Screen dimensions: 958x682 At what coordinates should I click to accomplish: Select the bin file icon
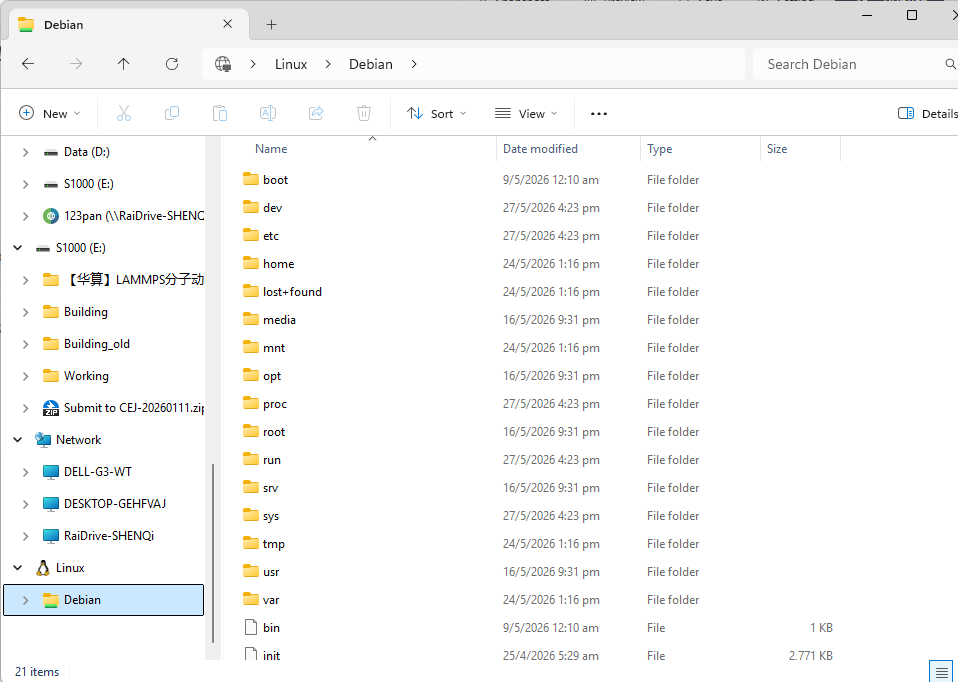pos(250,627)
